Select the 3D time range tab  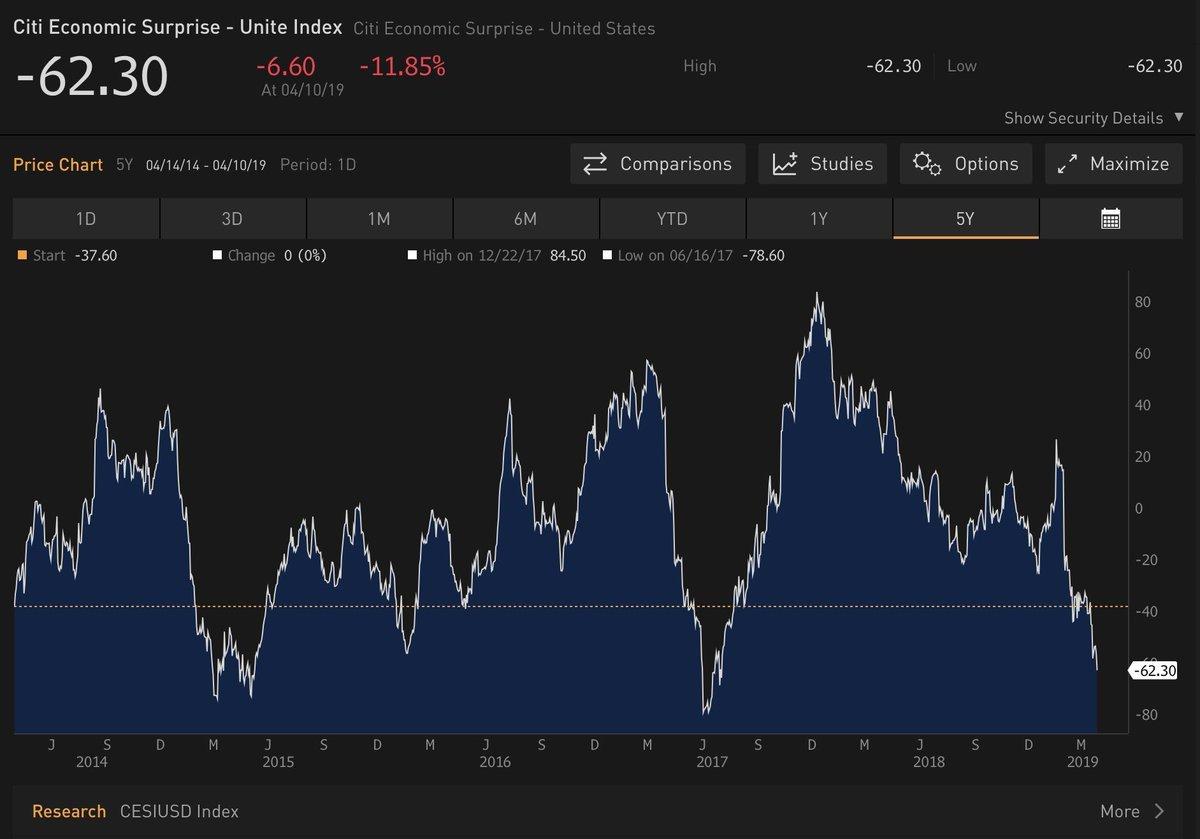[232, 219]
